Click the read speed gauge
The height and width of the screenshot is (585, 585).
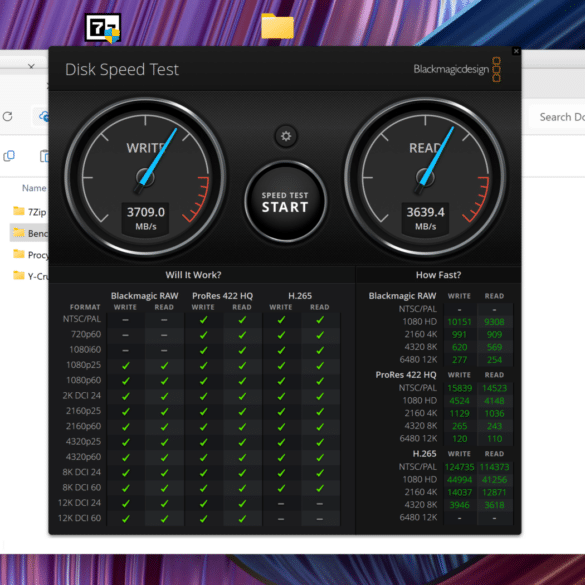coord(425,178)
